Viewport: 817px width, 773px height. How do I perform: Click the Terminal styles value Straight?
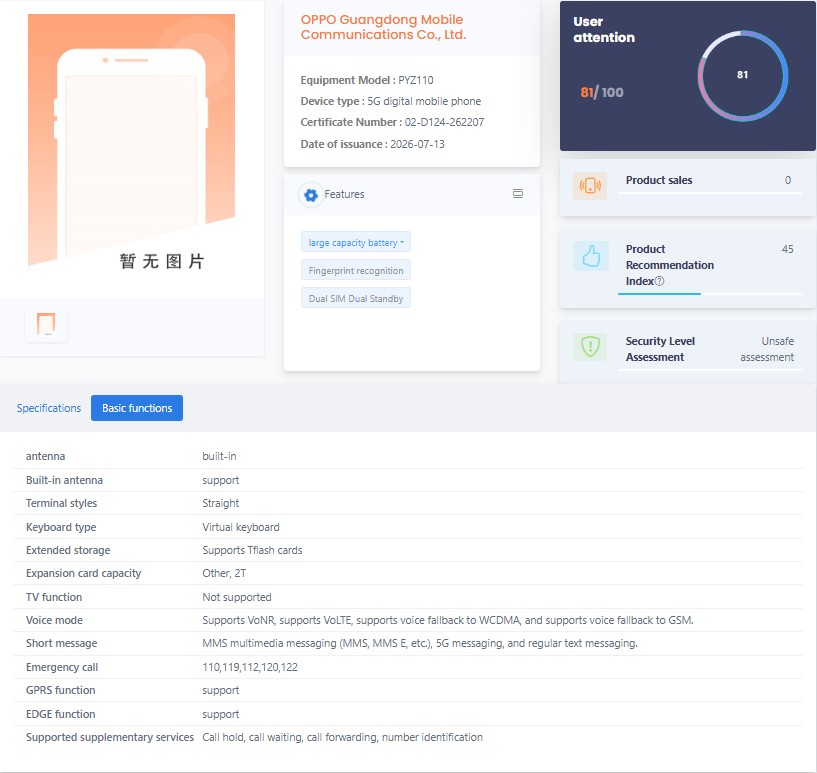pyautogui.click(x=220, y=503)
